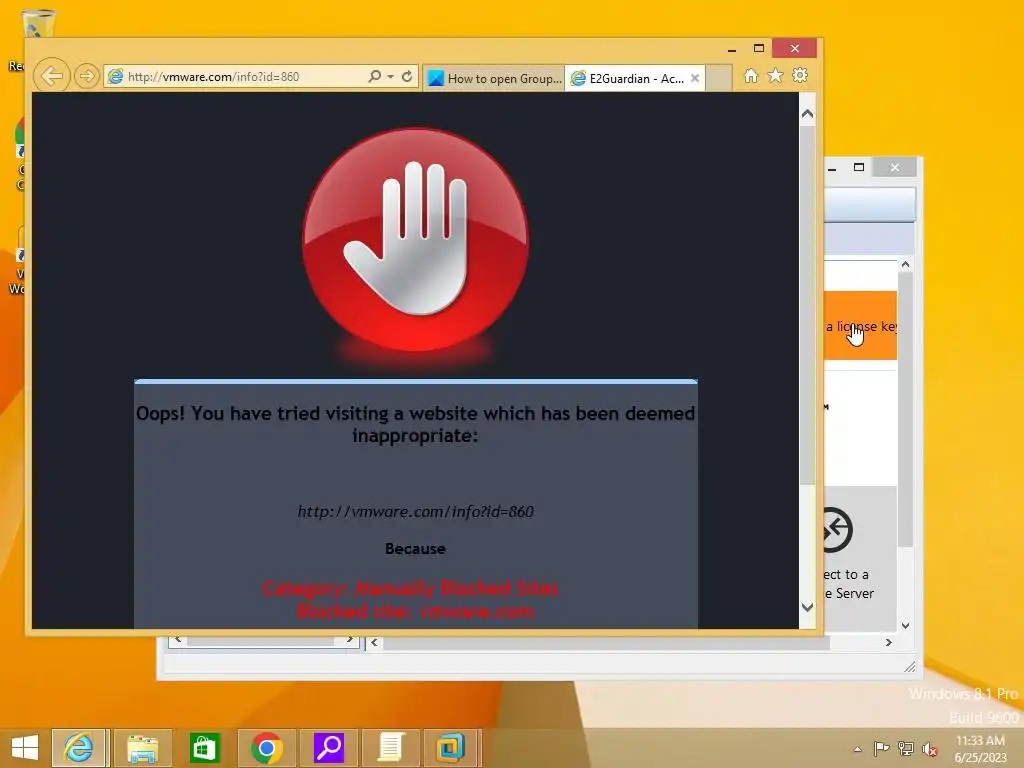This screenshot has width=1024, height=768.
Task: Open File Explorer from the taskbar
Action: tap(142, 748)
